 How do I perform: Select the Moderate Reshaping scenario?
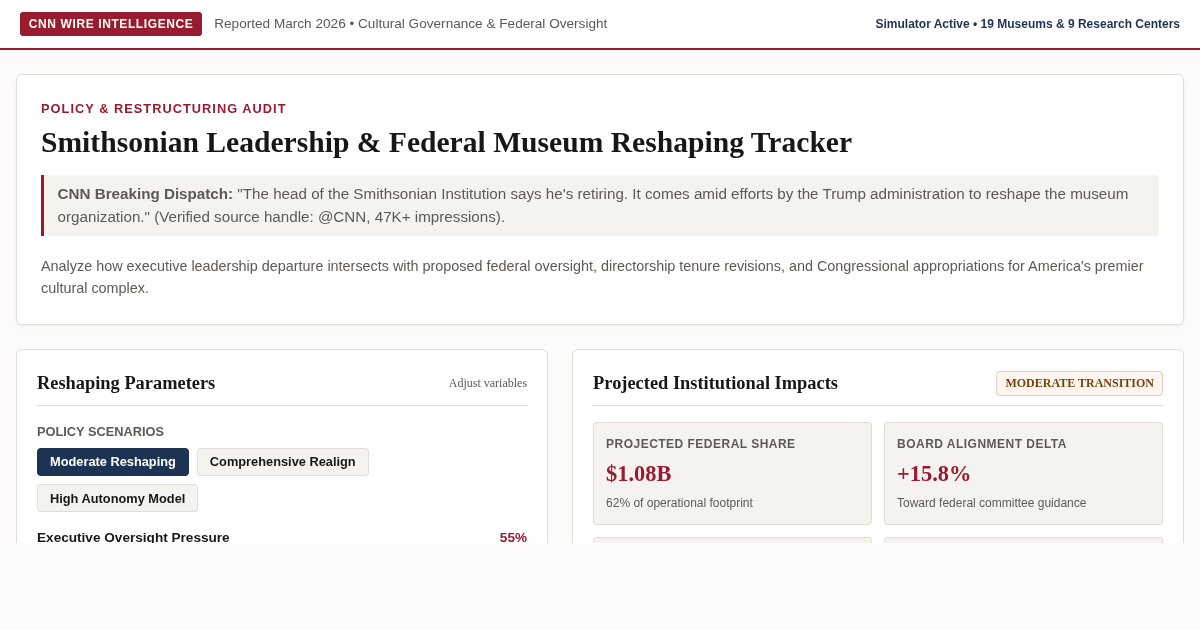pos(113,462)
